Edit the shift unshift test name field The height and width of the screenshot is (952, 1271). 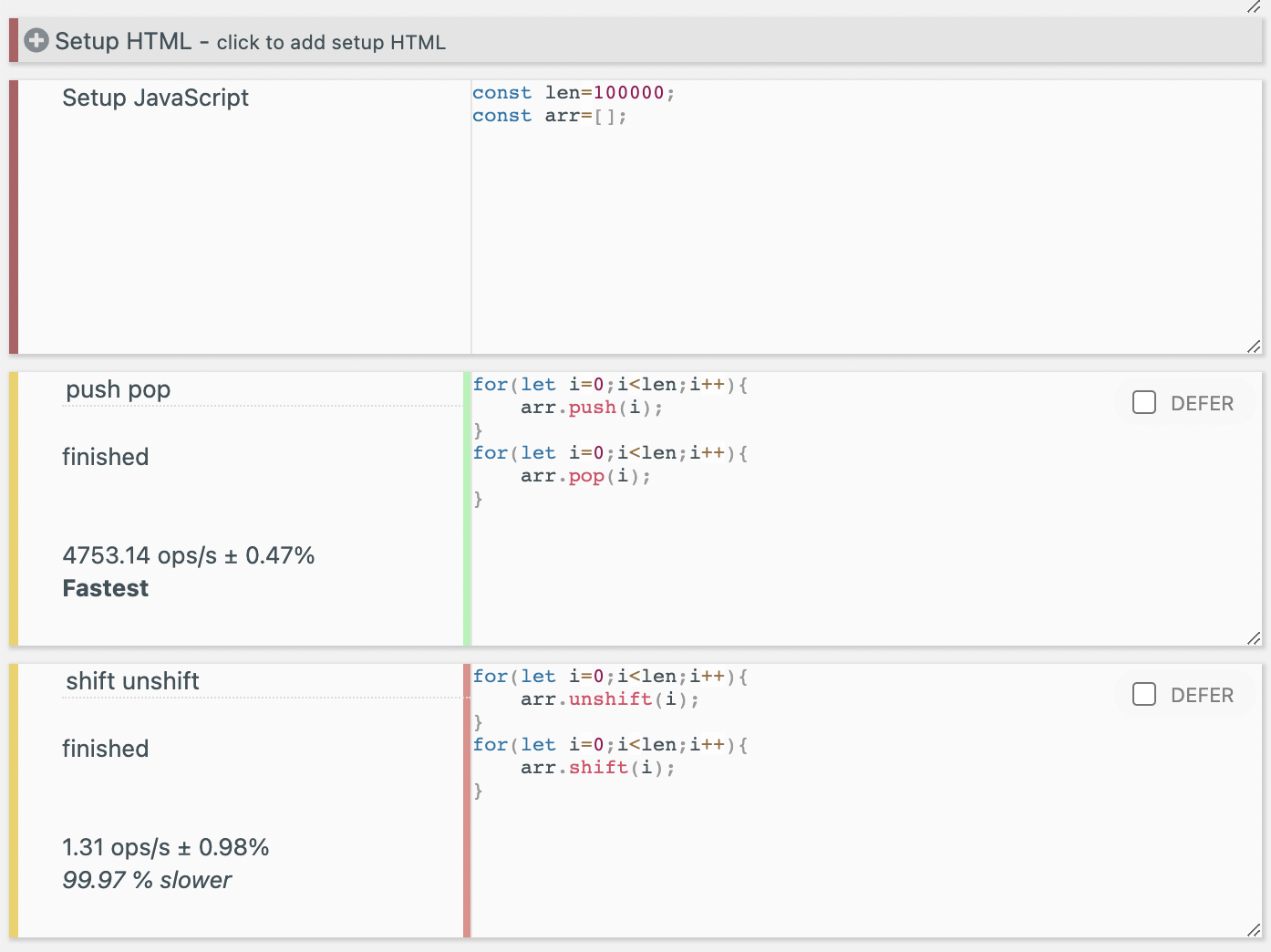(x=261, y=682)
